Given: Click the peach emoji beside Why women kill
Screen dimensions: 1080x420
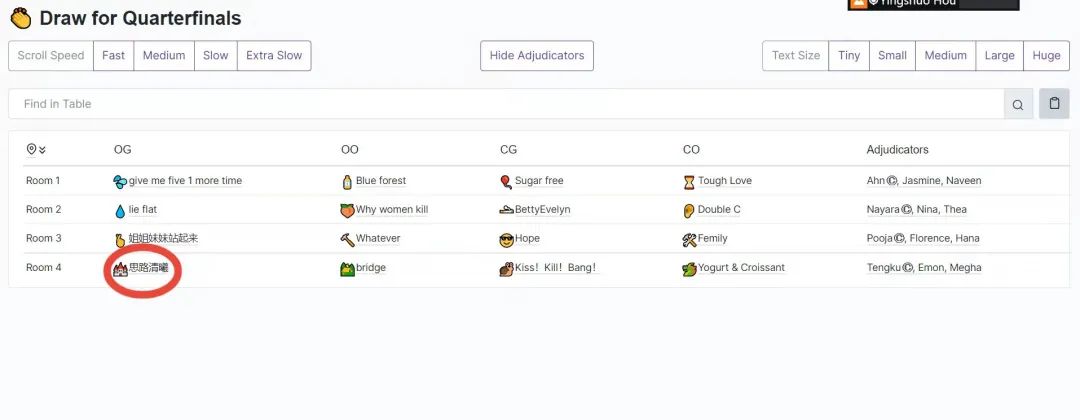Looking at the screenshot, I should coord(347,210).
